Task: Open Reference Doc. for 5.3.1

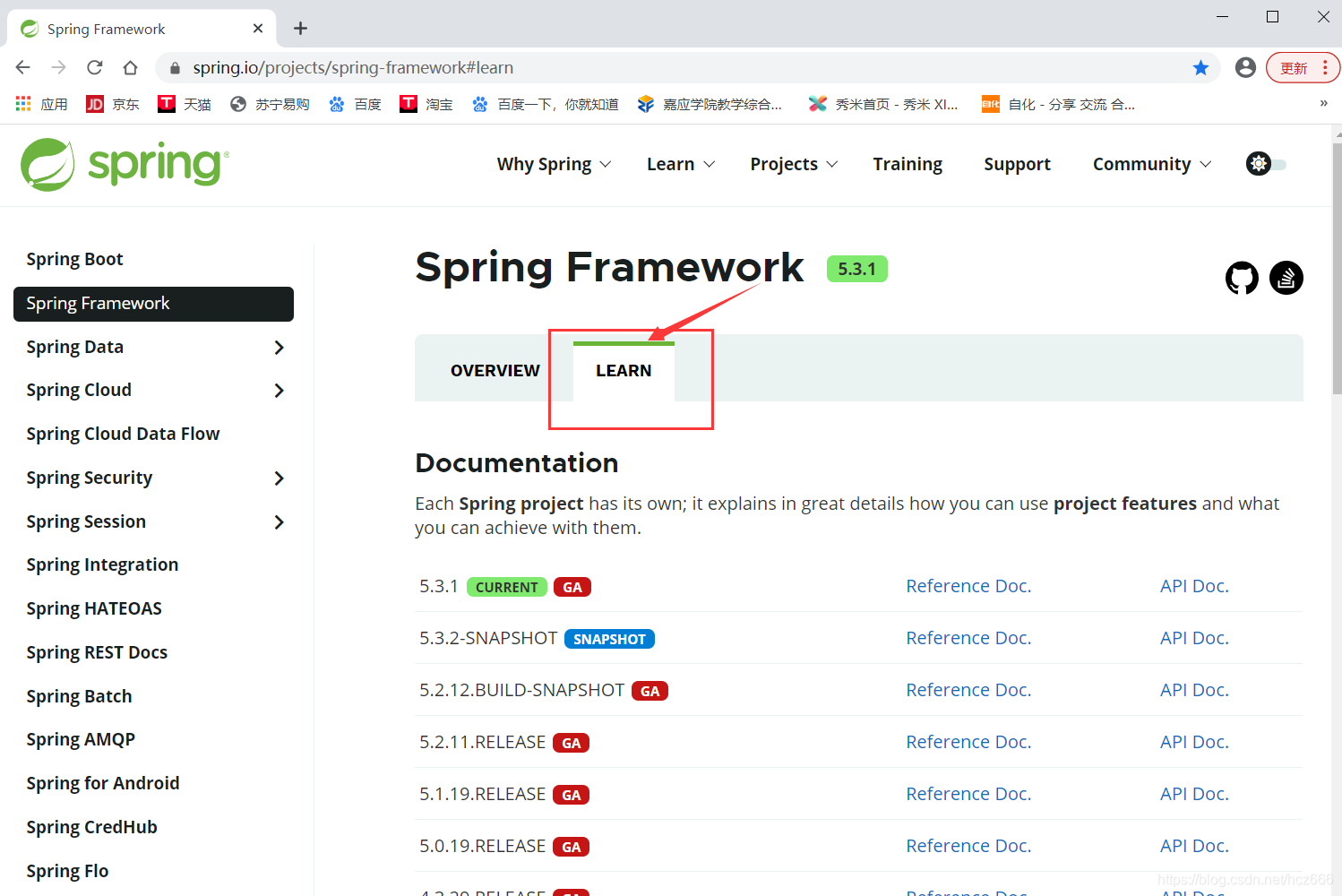Action: click(968, 586)
